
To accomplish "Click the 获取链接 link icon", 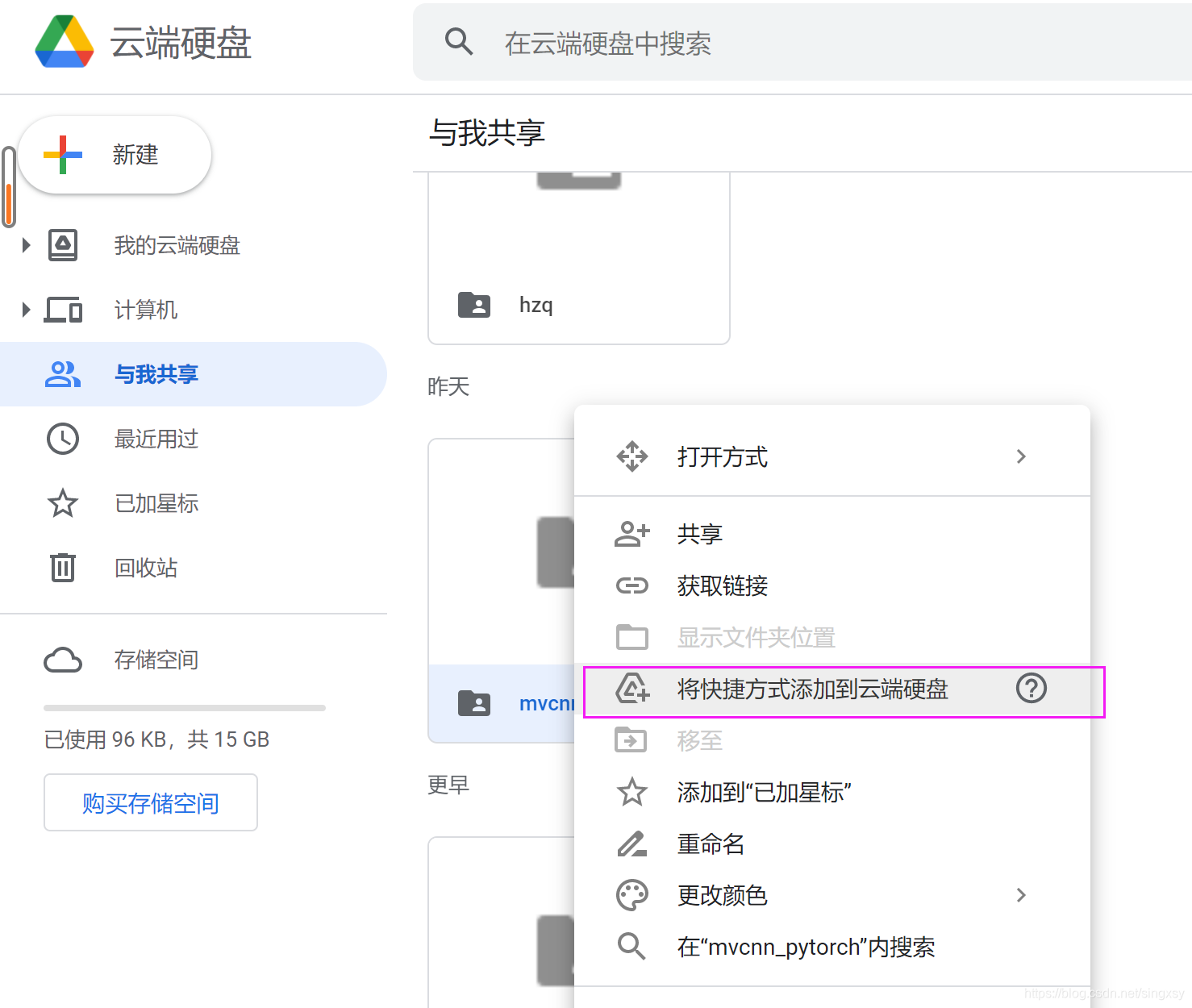I will [632, 585].
